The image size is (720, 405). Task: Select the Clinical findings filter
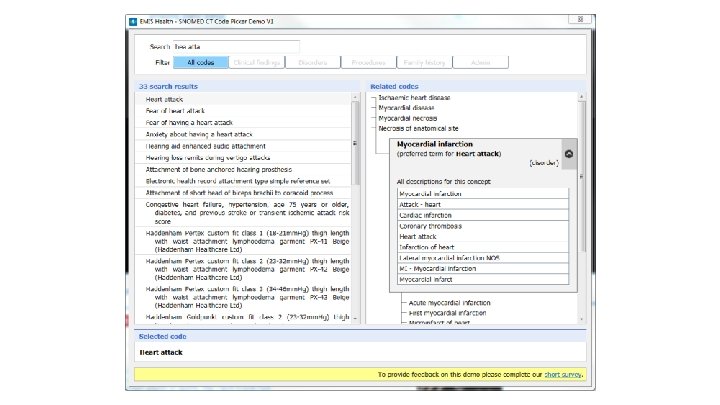[x=257, y=62]
